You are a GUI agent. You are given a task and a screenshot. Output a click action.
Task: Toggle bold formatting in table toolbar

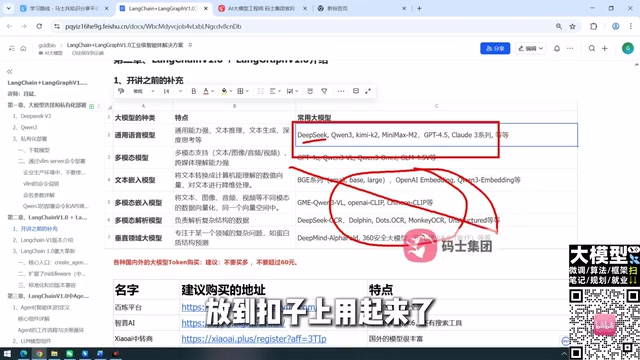click(193, 91)
